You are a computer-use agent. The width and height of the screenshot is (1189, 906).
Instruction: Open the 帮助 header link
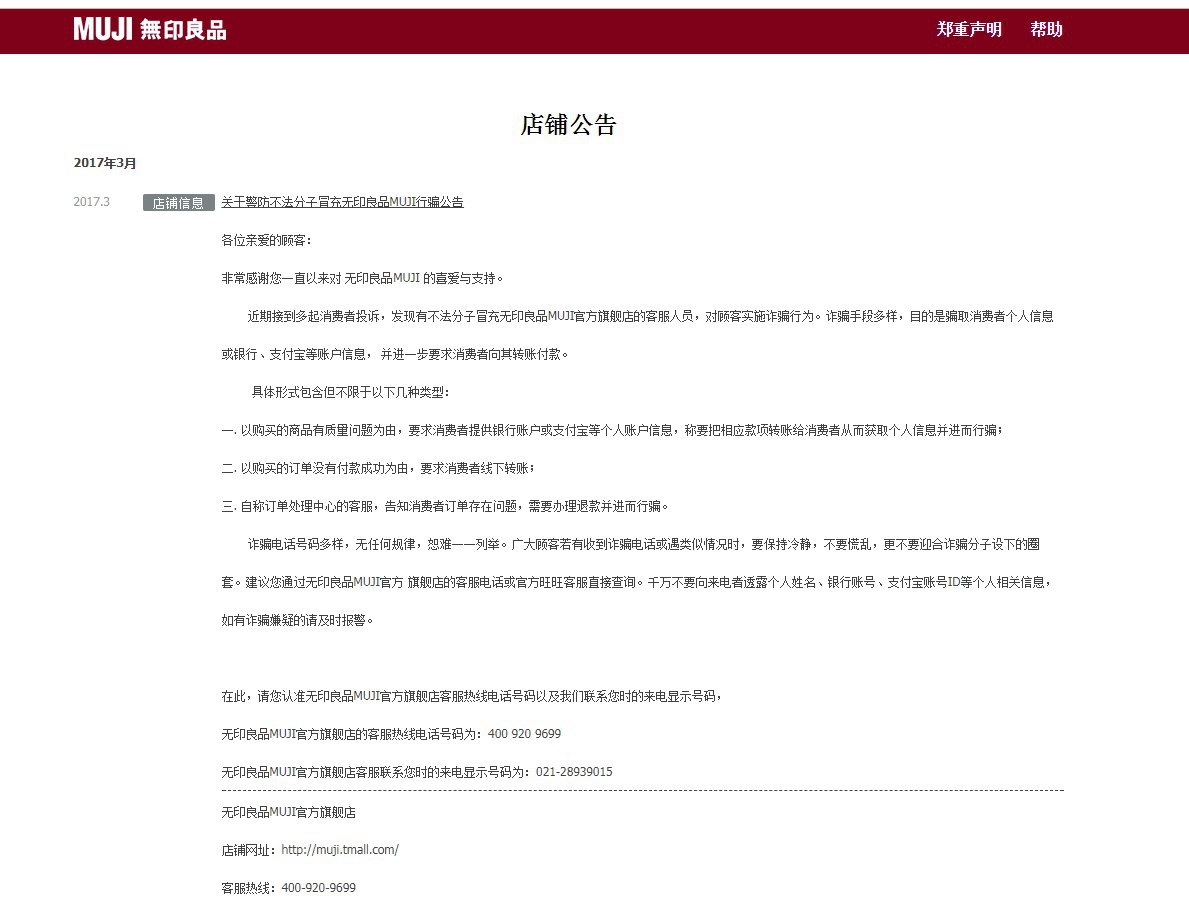point(1046,30)
